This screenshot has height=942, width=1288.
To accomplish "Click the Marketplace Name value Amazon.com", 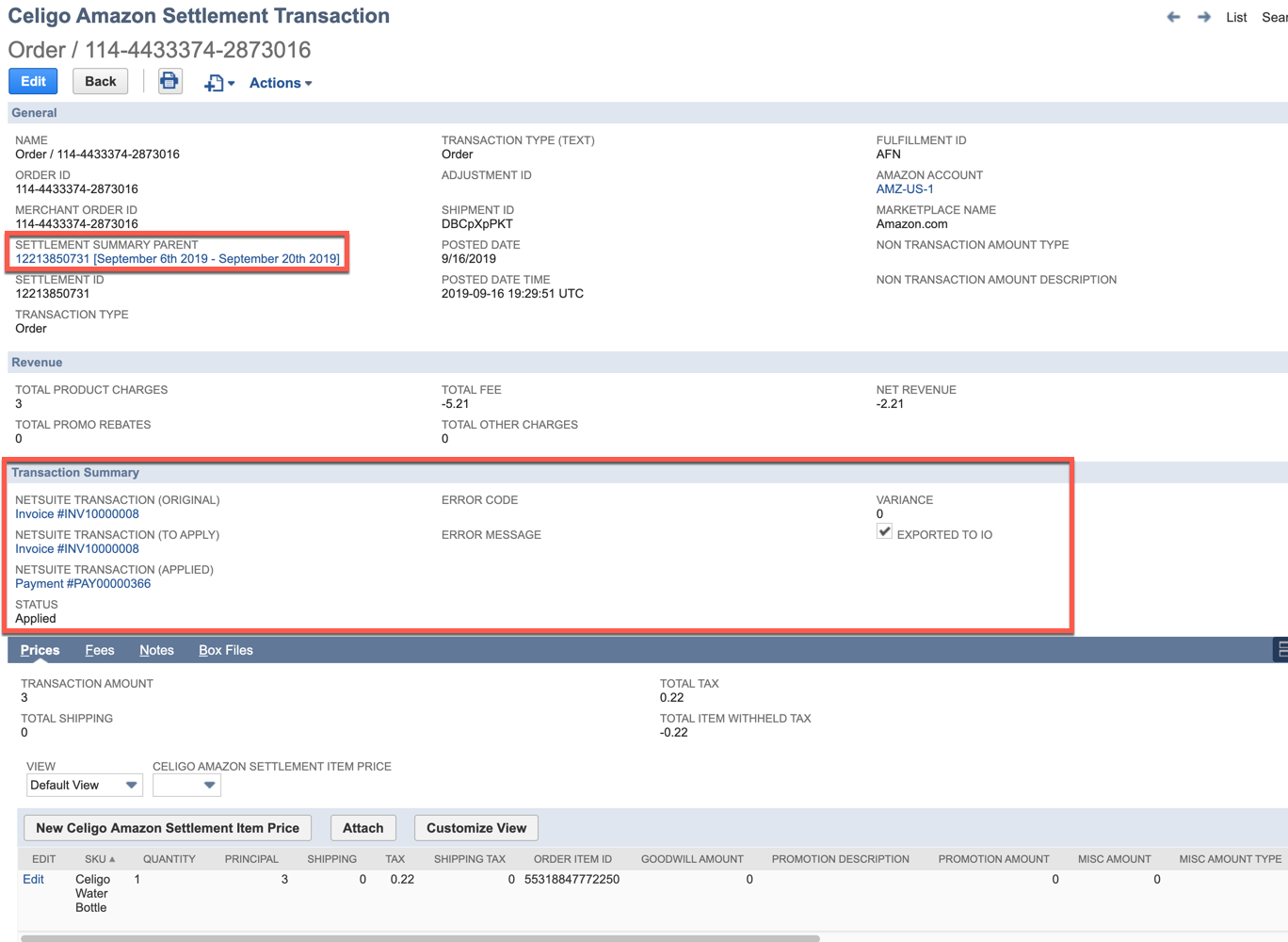I will [912, 224].
